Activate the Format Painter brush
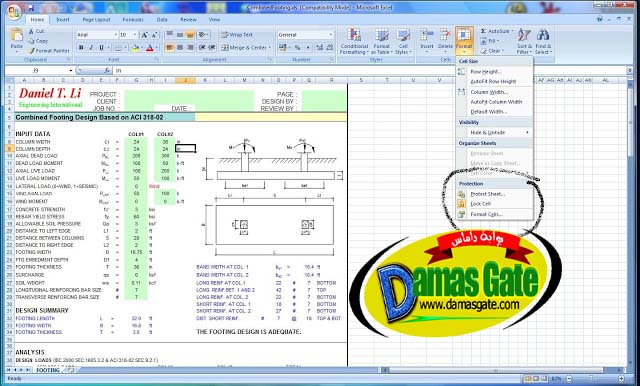Image resolution: width=640 pixels, height=386 pixels. click(31, 51)
